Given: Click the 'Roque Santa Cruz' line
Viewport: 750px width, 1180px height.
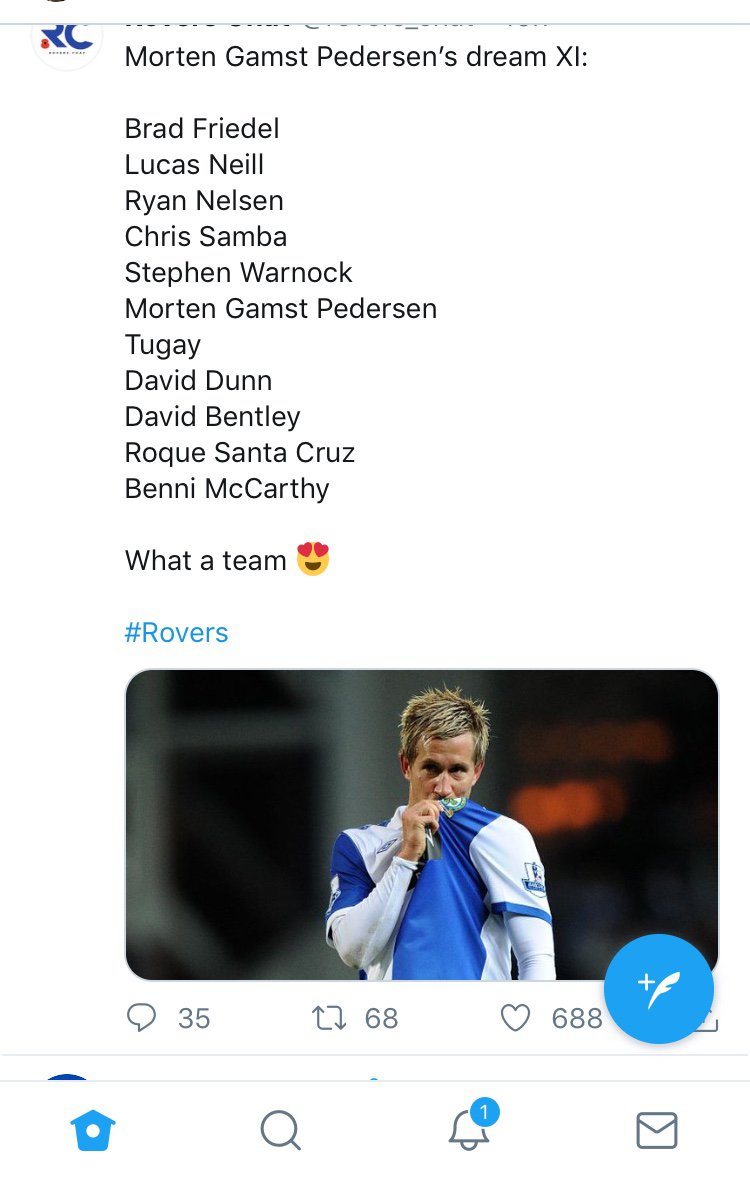Looking at the screenshot, I should [x=240, y=452].
